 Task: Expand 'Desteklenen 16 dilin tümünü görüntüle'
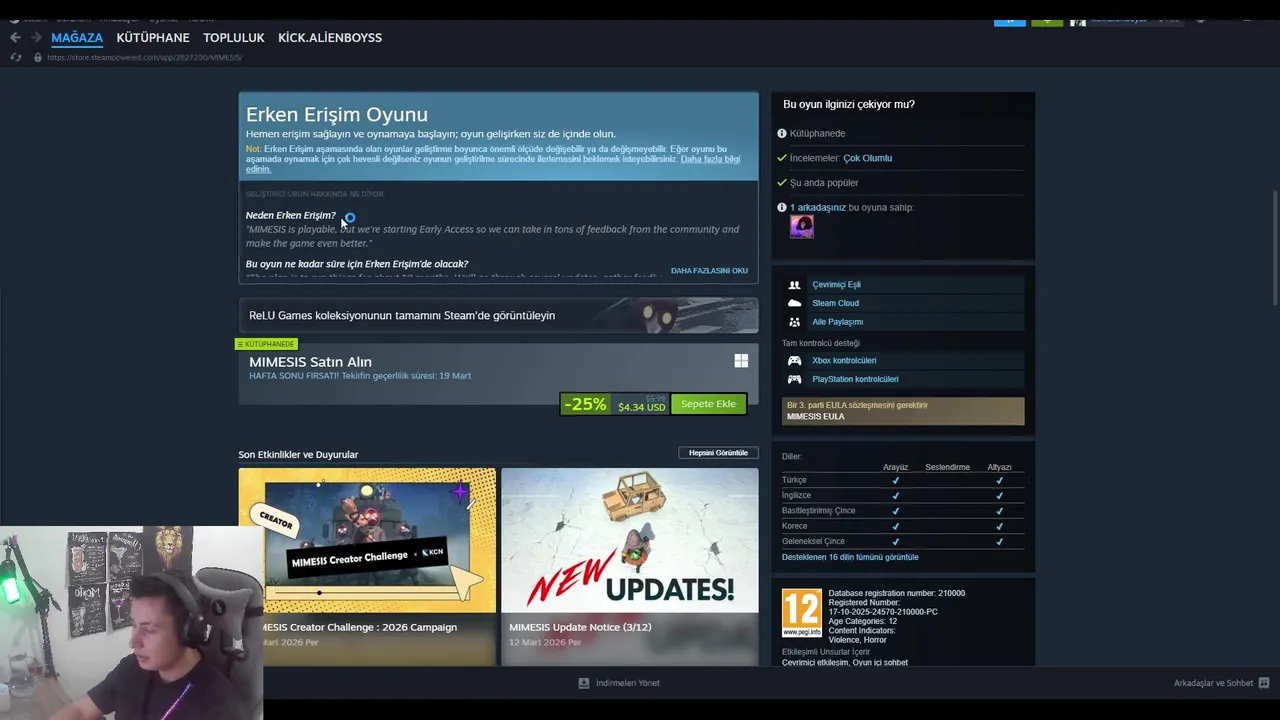850,557
